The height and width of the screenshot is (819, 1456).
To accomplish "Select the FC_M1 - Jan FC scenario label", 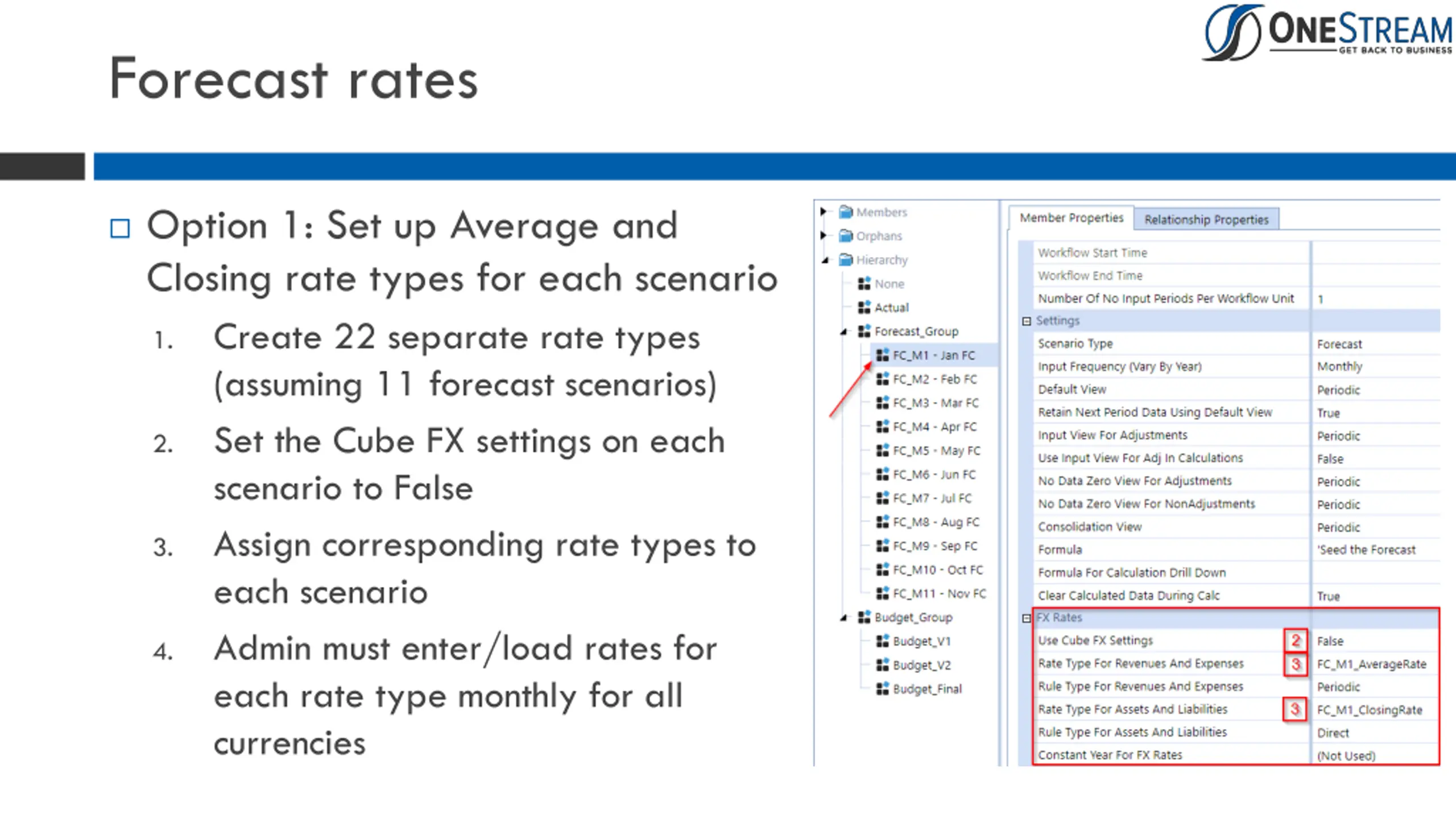I will click(x=934, y=355).
